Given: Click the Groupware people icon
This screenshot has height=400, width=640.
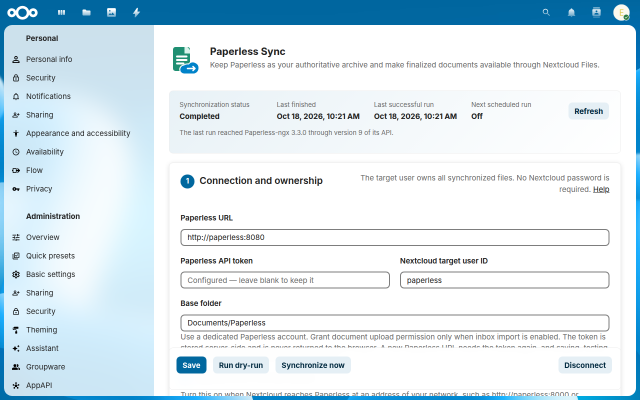Looking at the screenshot, I should pos(16,367).
